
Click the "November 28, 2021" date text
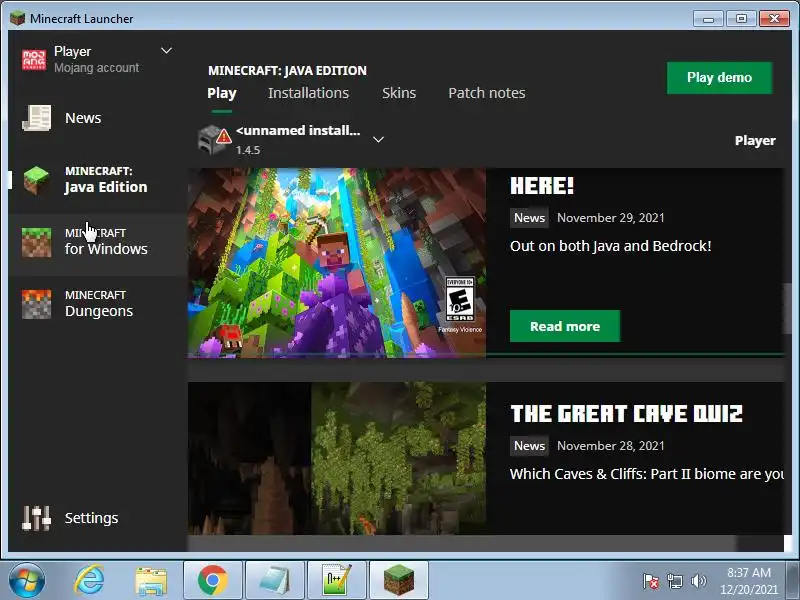tap(611, 446)
